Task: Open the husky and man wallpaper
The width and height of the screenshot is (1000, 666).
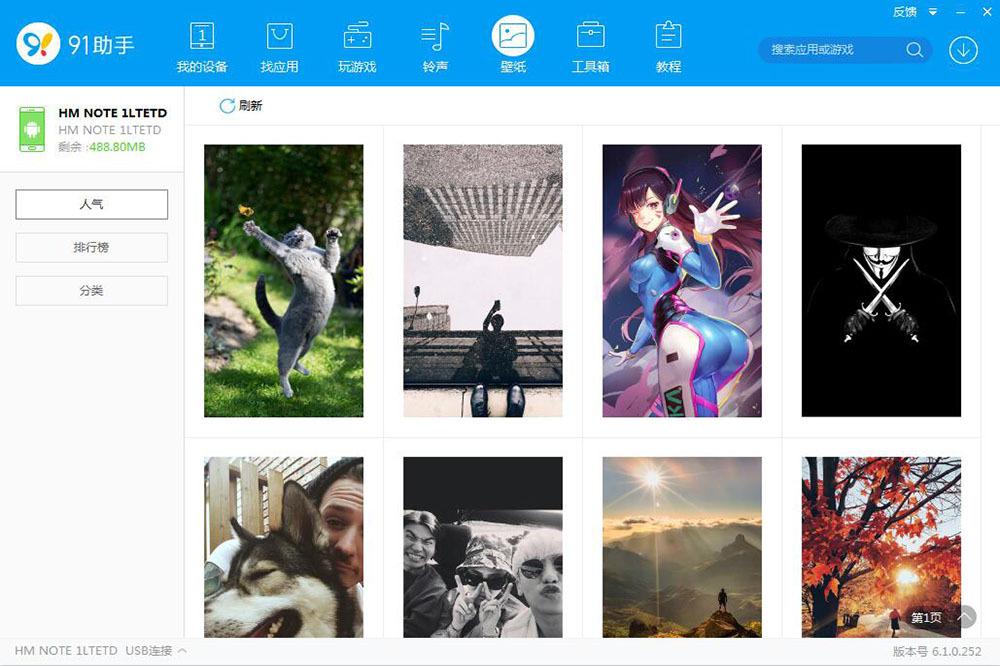Action: click(284, 547)
